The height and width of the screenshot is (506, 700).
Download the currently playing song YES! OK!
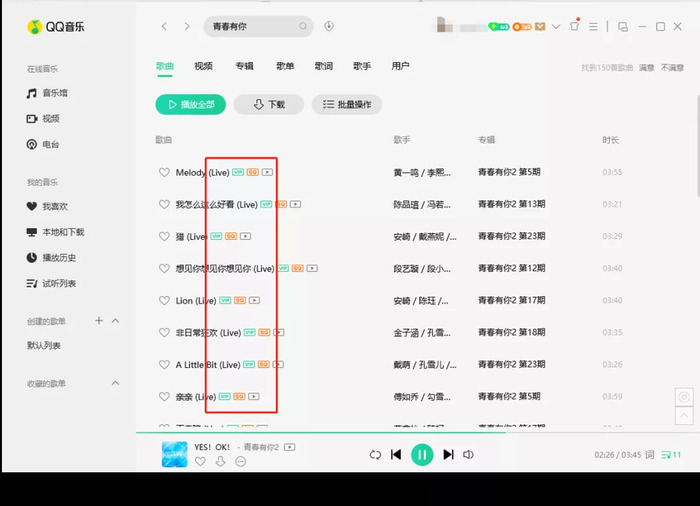pos(220,461)
